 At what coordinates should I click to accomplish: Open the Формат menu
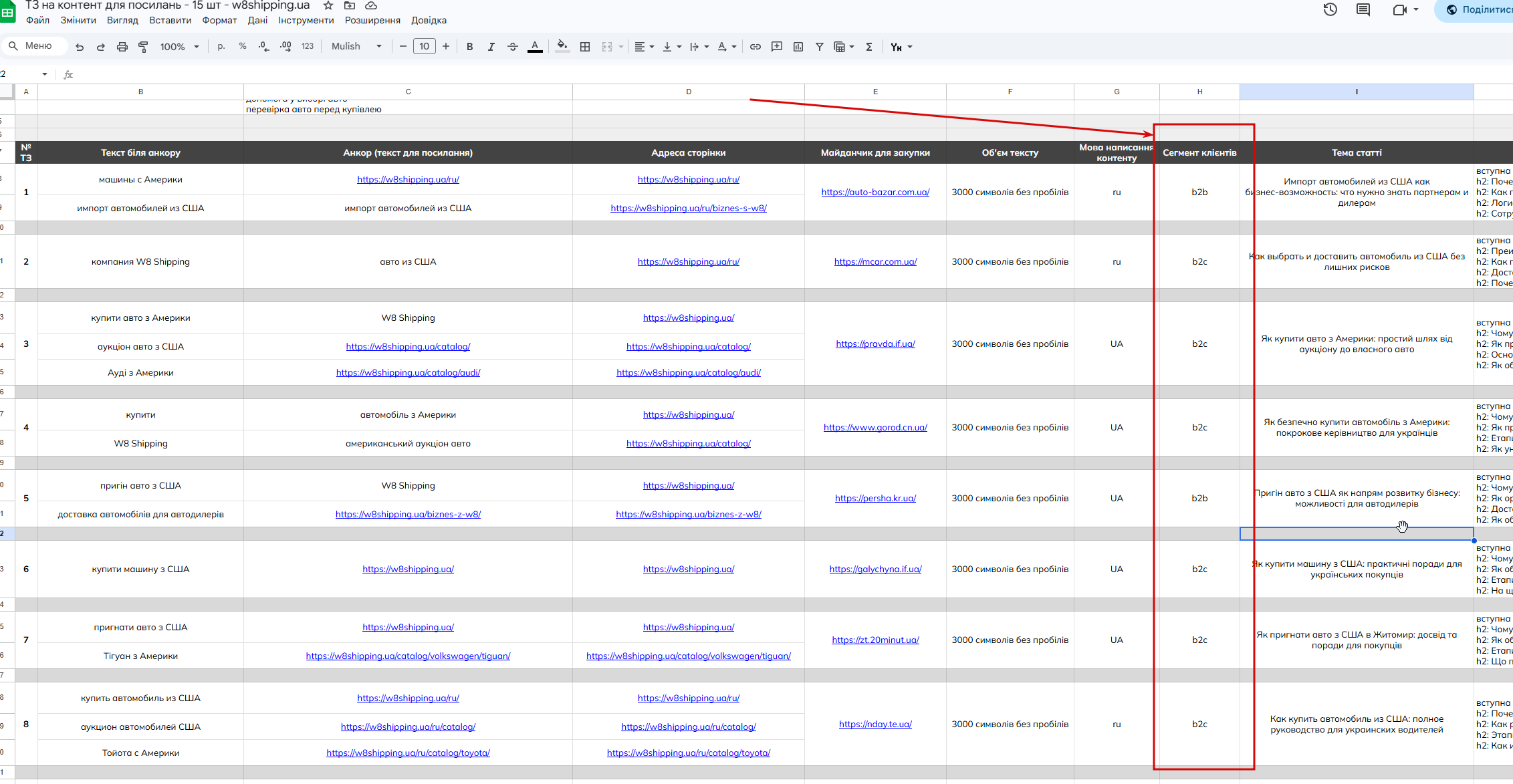click(219, 20)
